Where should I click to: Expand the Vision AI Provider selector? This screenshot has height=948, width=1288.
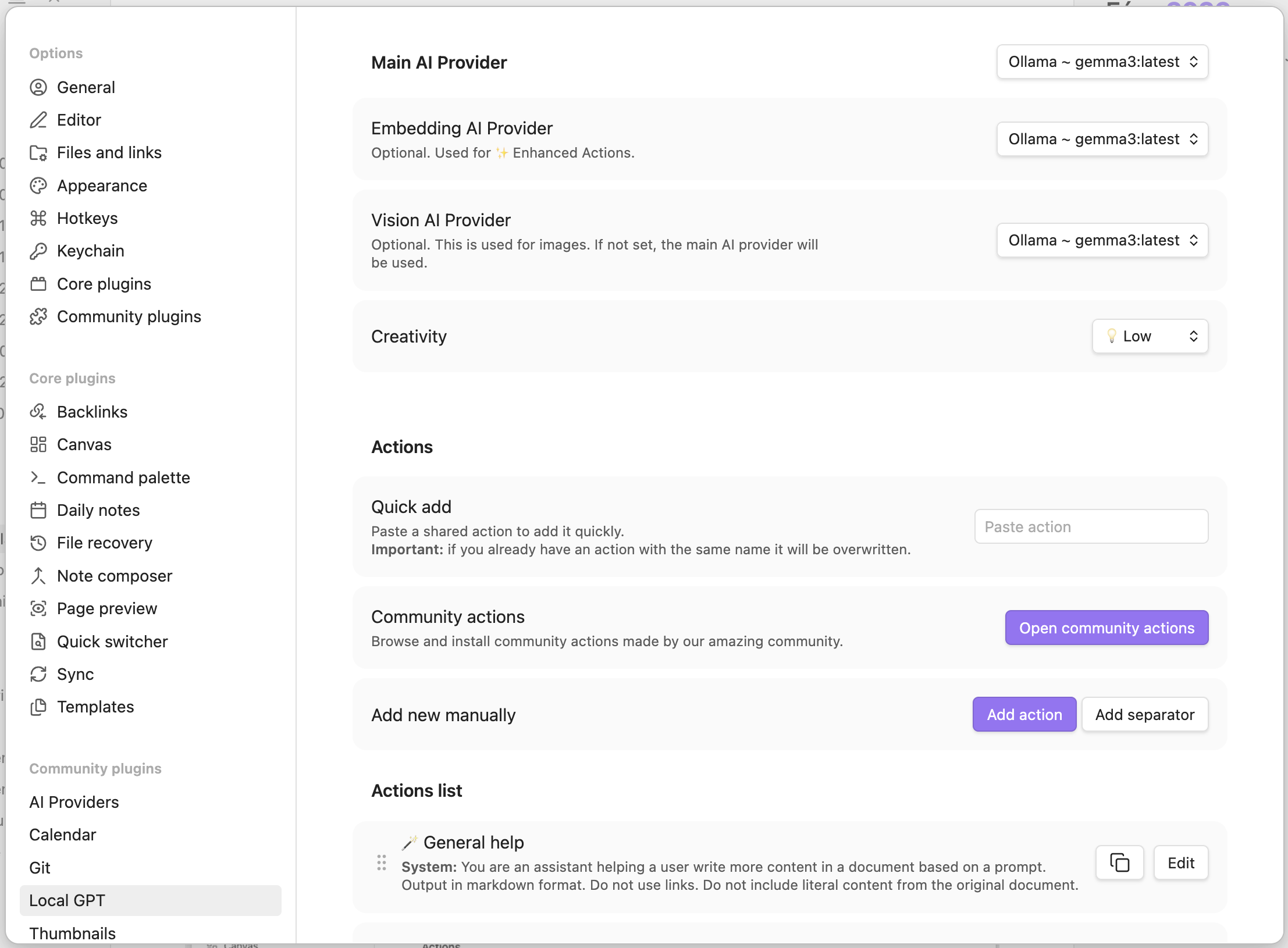pos(1102,240)
